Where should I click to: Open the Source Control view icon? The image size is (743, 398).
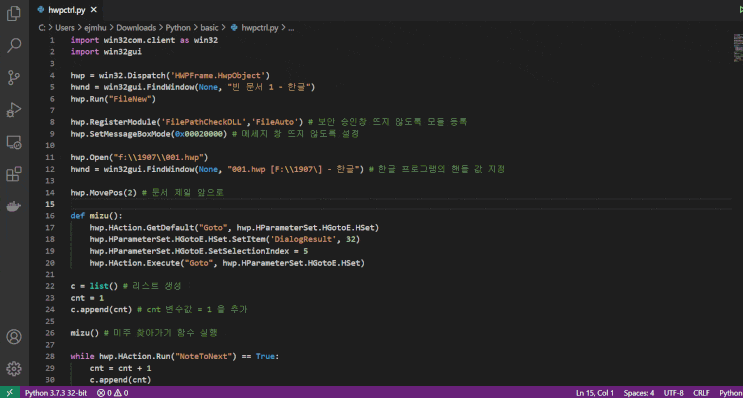14,78
